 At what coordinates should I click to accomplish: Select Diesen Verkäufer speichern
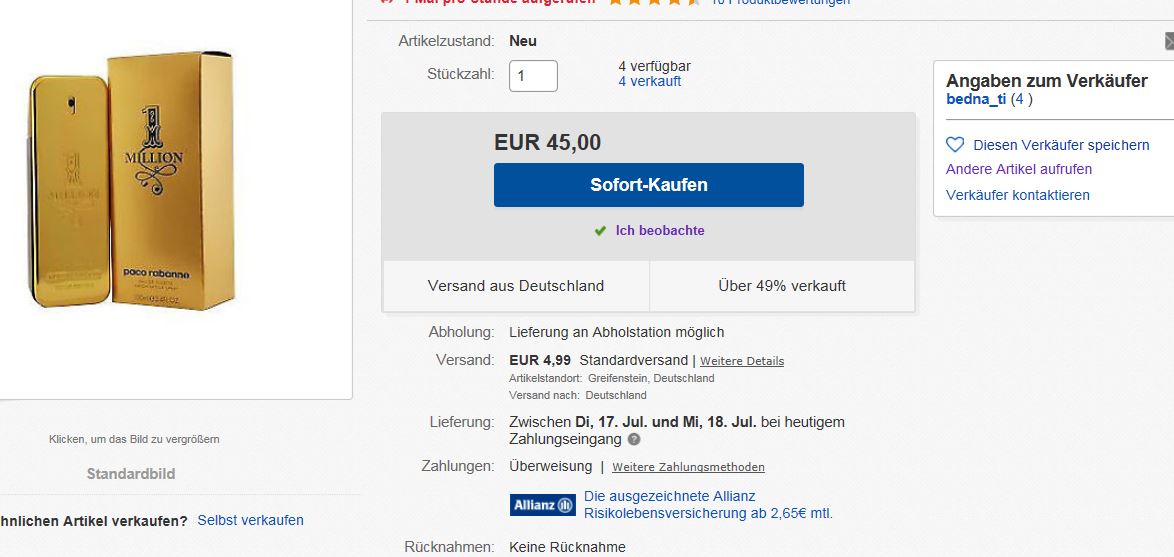tap(1061, 145)
